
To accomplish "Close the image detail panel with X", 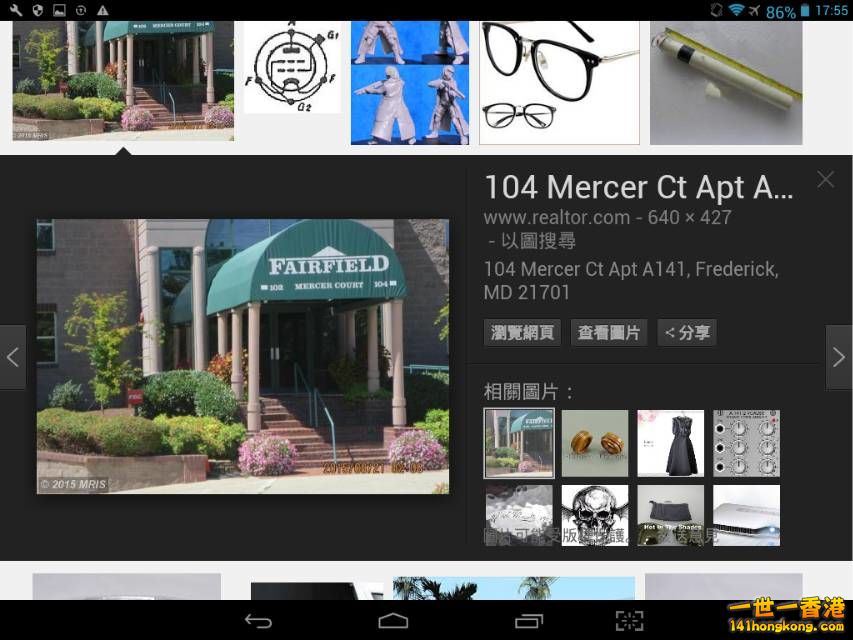I will [x=825, y=179].
